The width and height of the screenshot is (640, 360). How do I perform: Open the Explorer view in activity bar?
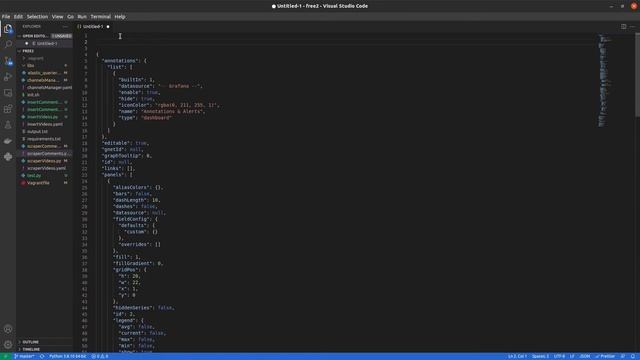[8, 29]
